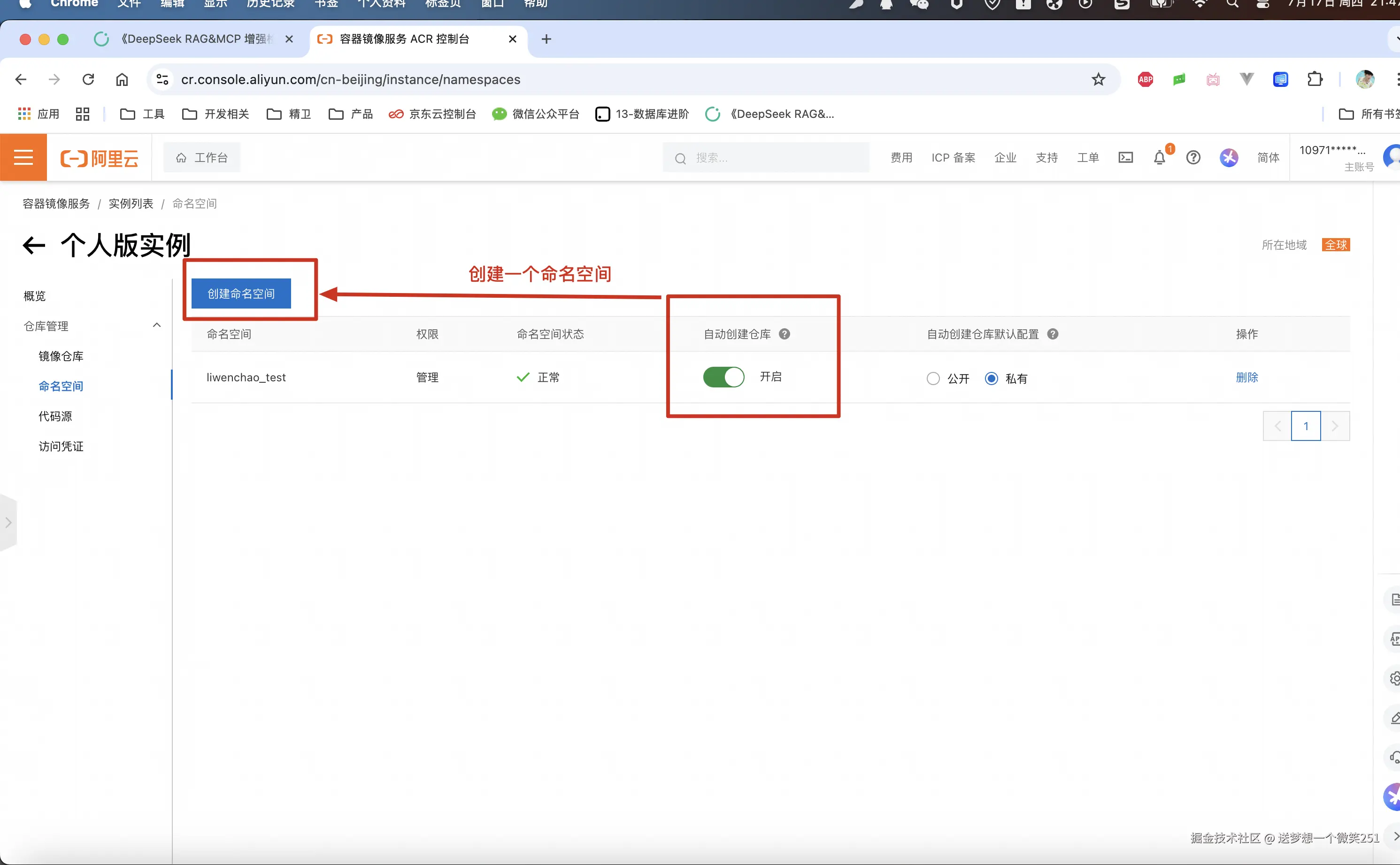Toggle off the 自动创建仓库 switch
This screenshot has width=1400, height=865.
[x=723, y=377]
